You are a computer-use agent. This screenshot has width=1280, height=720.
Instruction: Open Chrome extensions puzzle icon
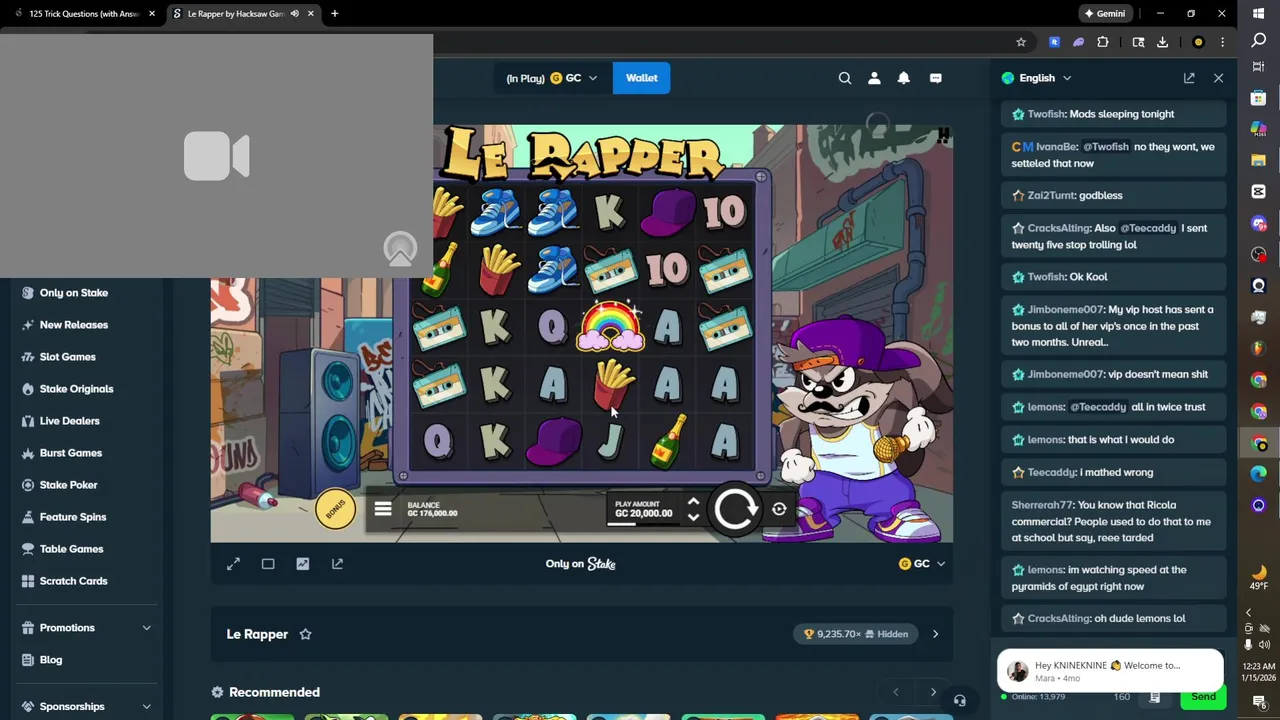click(1103, 42)
